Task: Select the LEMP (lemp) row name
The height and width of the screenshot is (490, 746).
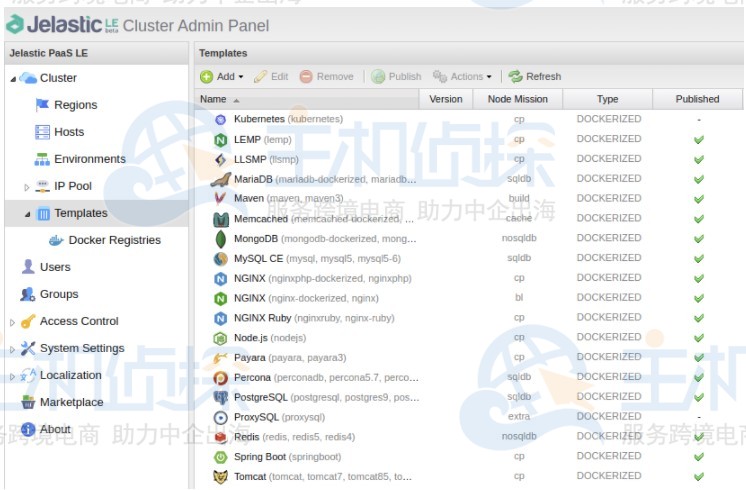Action: [262, 140]
